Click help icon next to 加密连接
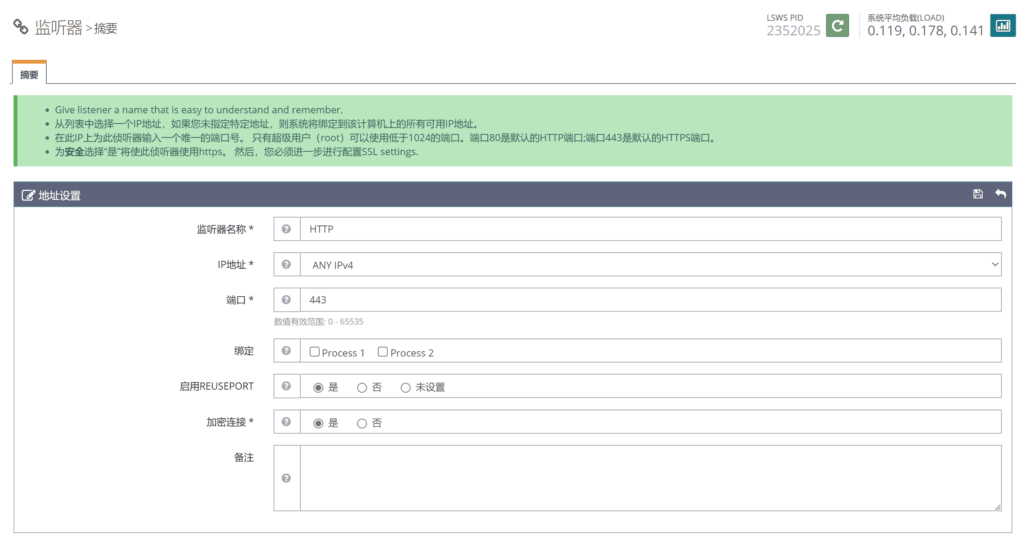This screenshot has height=550, width=1024. coord(287,423)
